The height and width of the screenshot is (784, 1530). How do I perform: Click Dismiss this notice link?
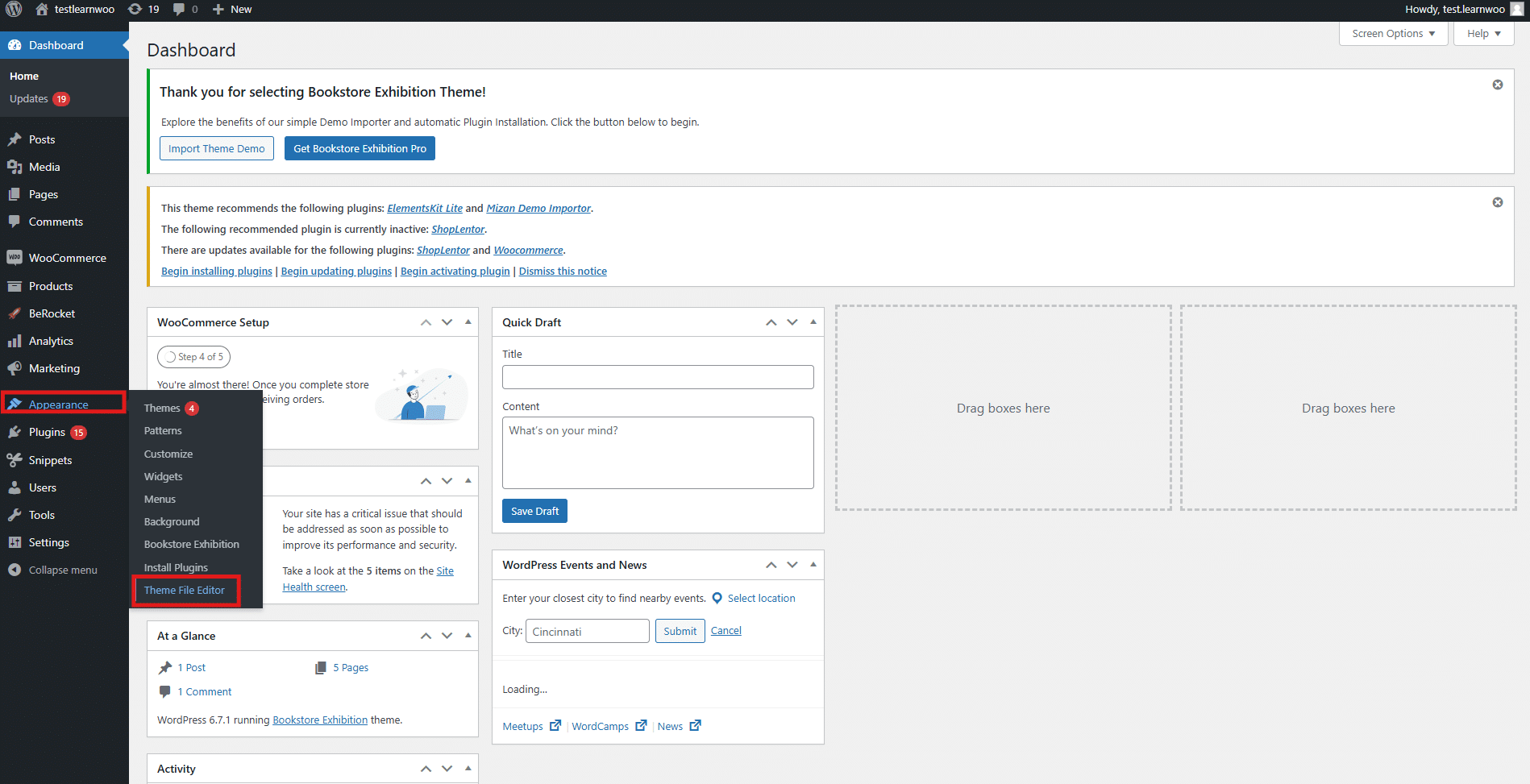coord(563,271)
